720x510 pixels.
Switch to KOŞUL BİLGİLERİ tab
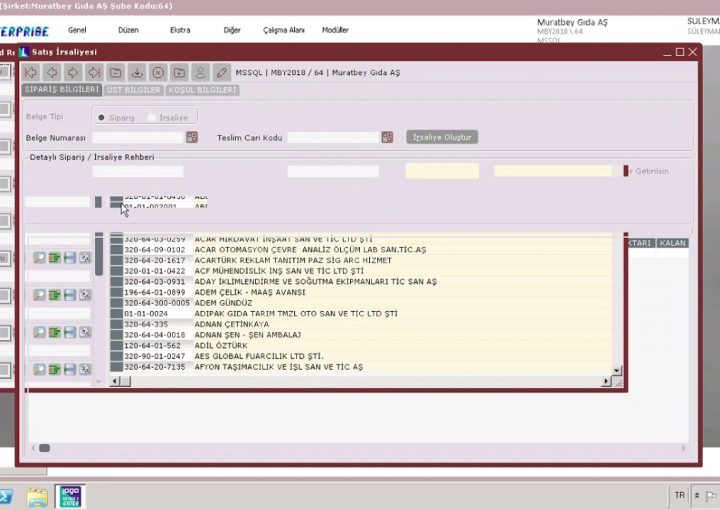[x=202, y=90]
